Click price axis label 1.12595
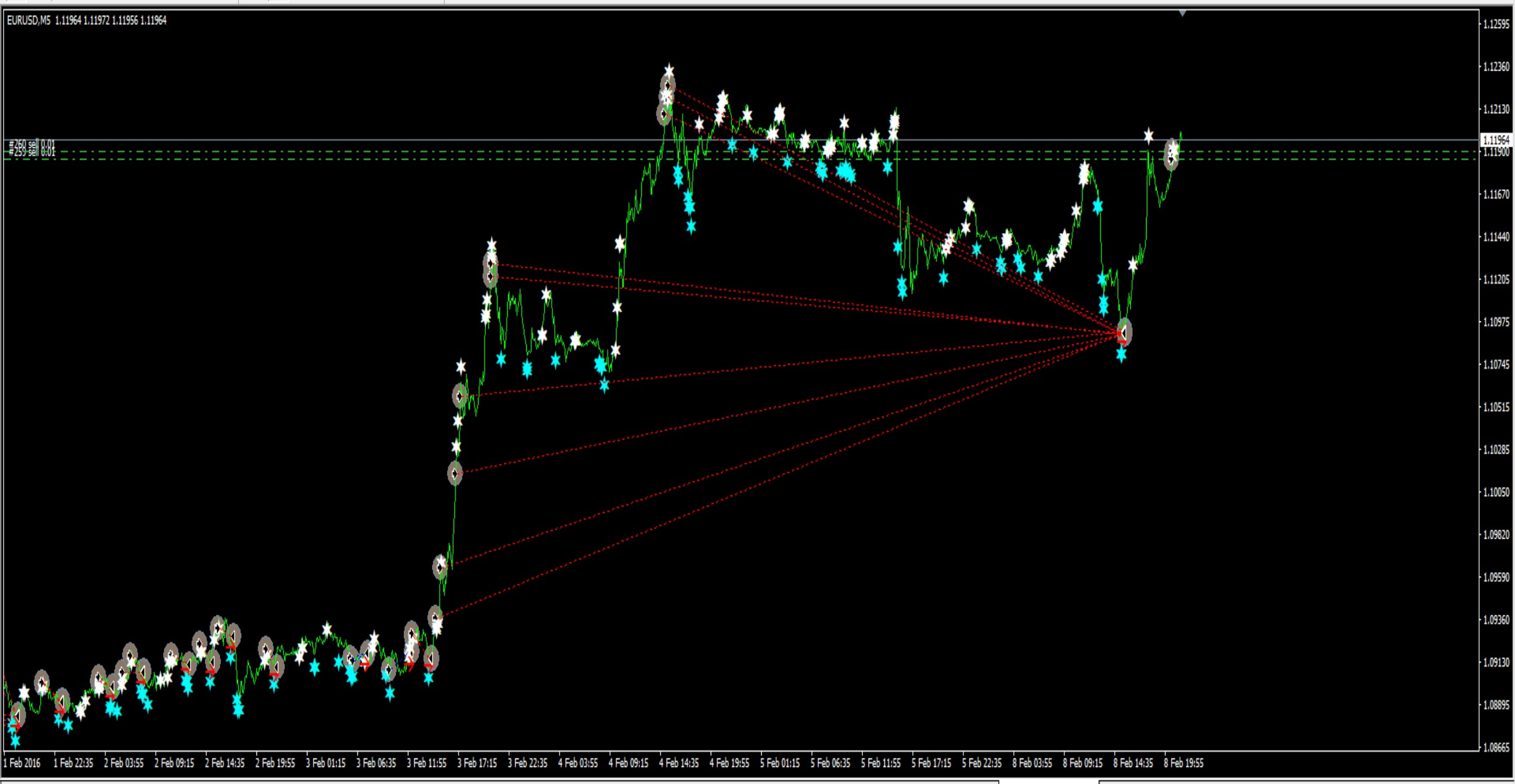This screenshot has height=784, width=1515. [x=1496, y=24]
